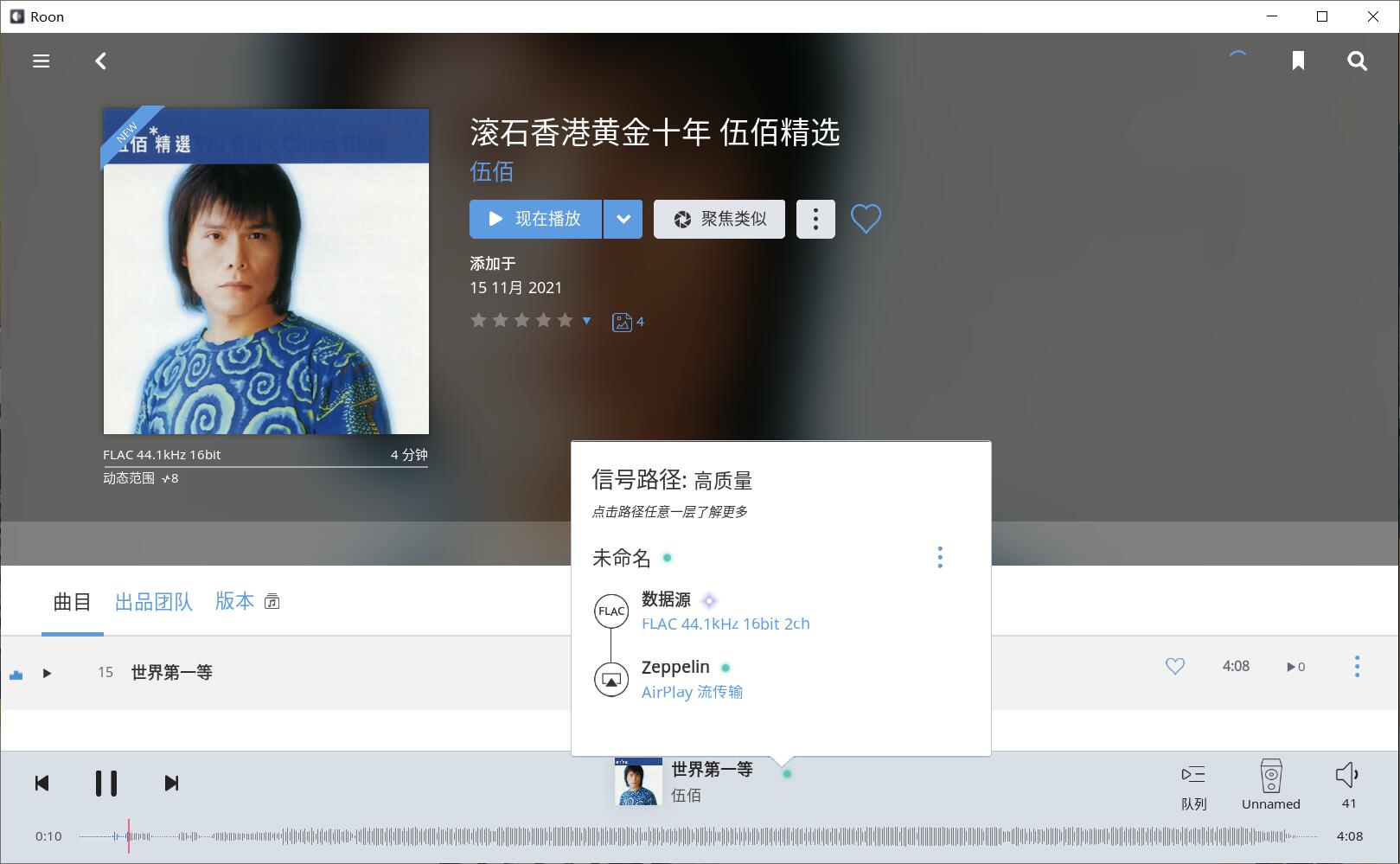Switch to the 出品团队 tab

[x=153, y=602]
